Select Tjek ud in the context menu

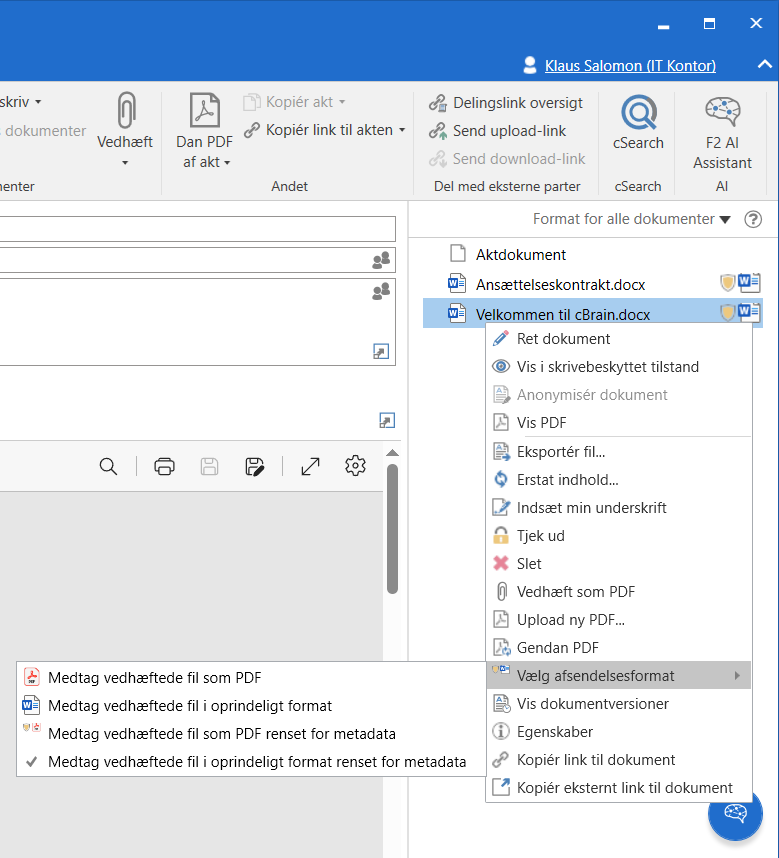click(543, 536)
